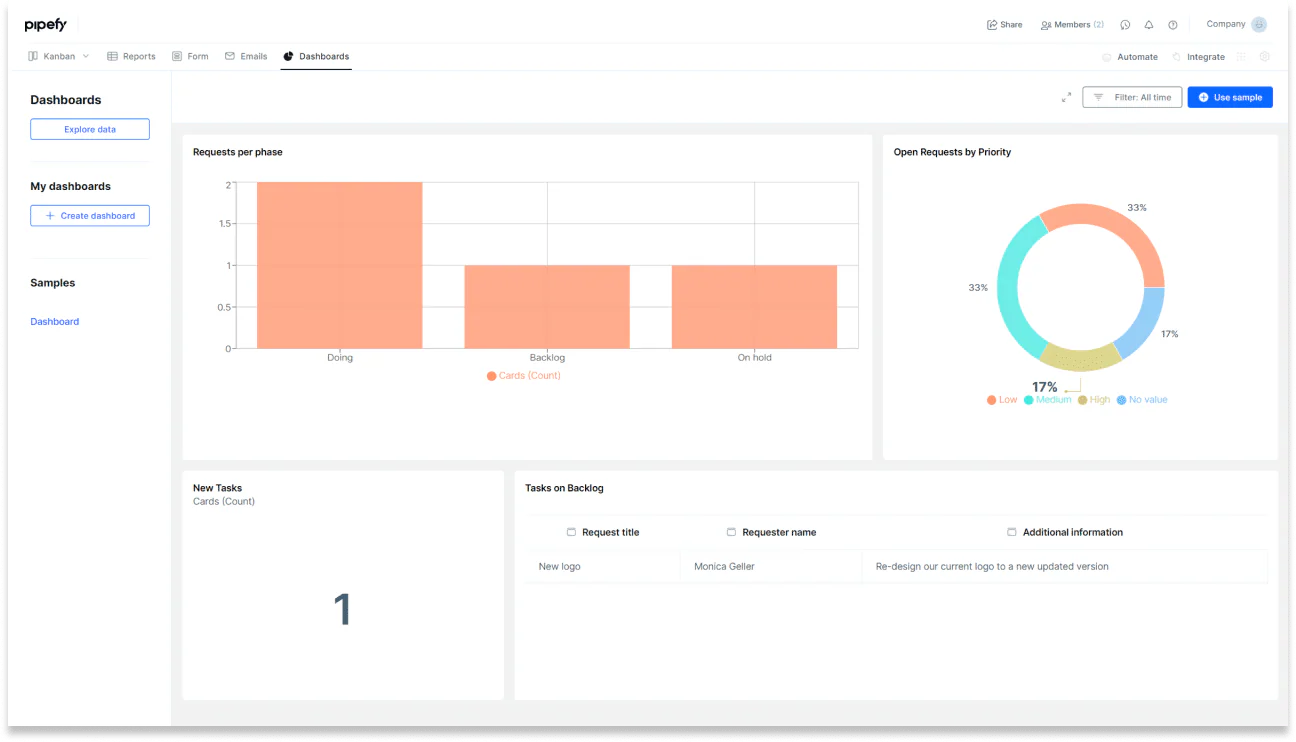Image resolution: width=1296 pixels, height=742 pixels.
Task: Click the Share button
Action: pos(1005,25)
